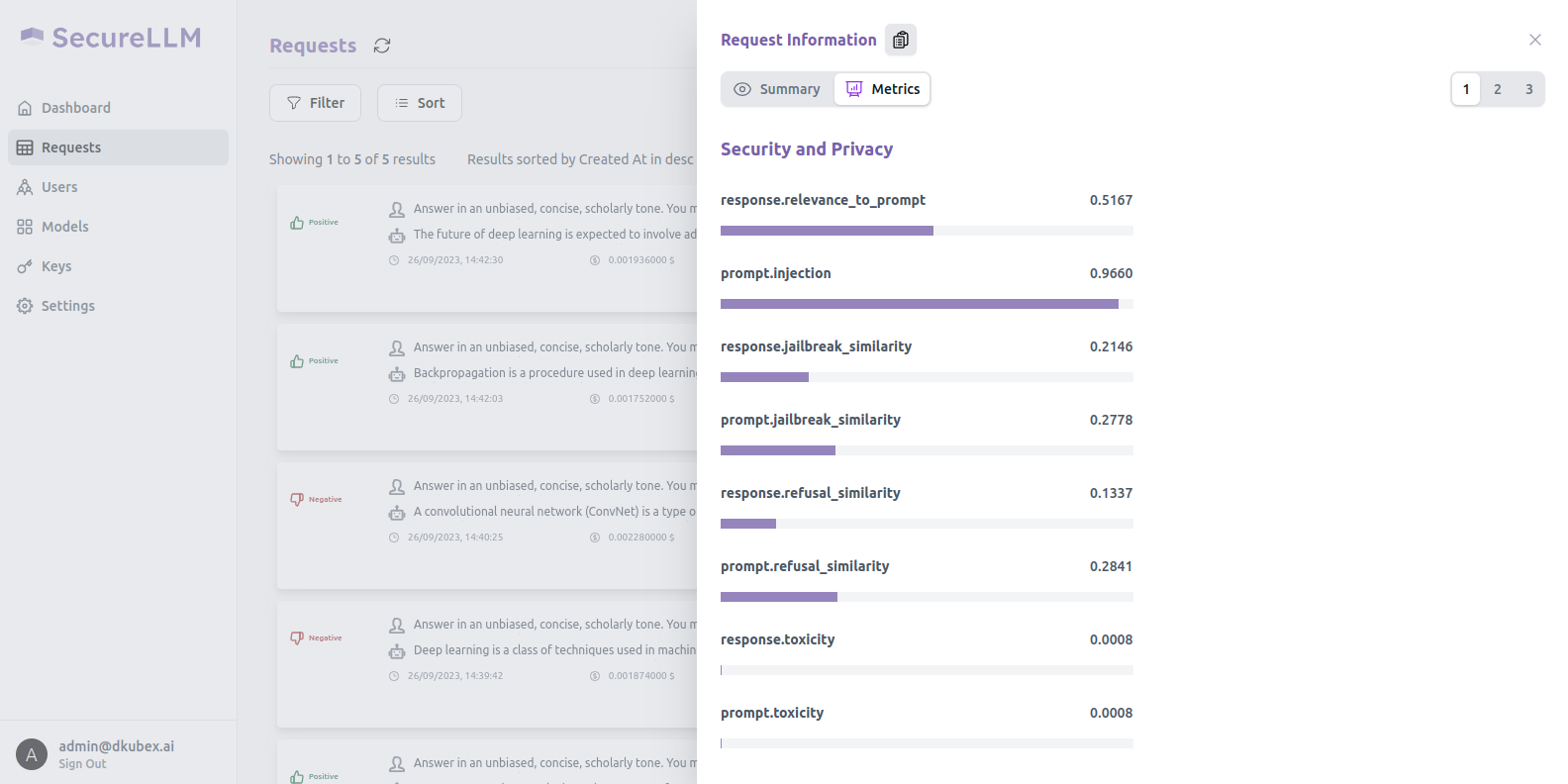This screenshot has width=1568, height=784.
Task: Switch to the Summary tab
Action: (x=777, y=89)
